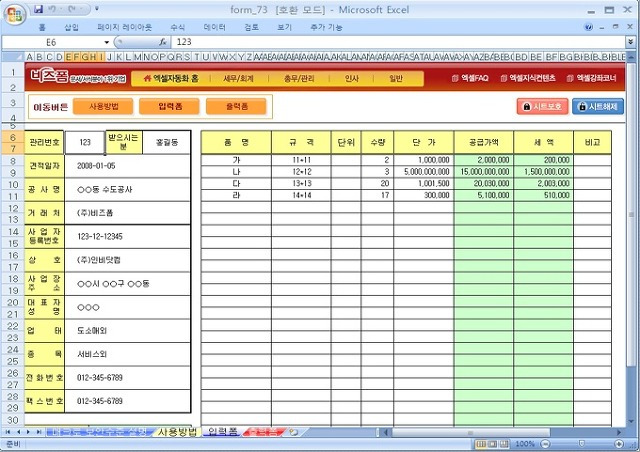Click the 엑셀자동화 홈 banner link

171,78
